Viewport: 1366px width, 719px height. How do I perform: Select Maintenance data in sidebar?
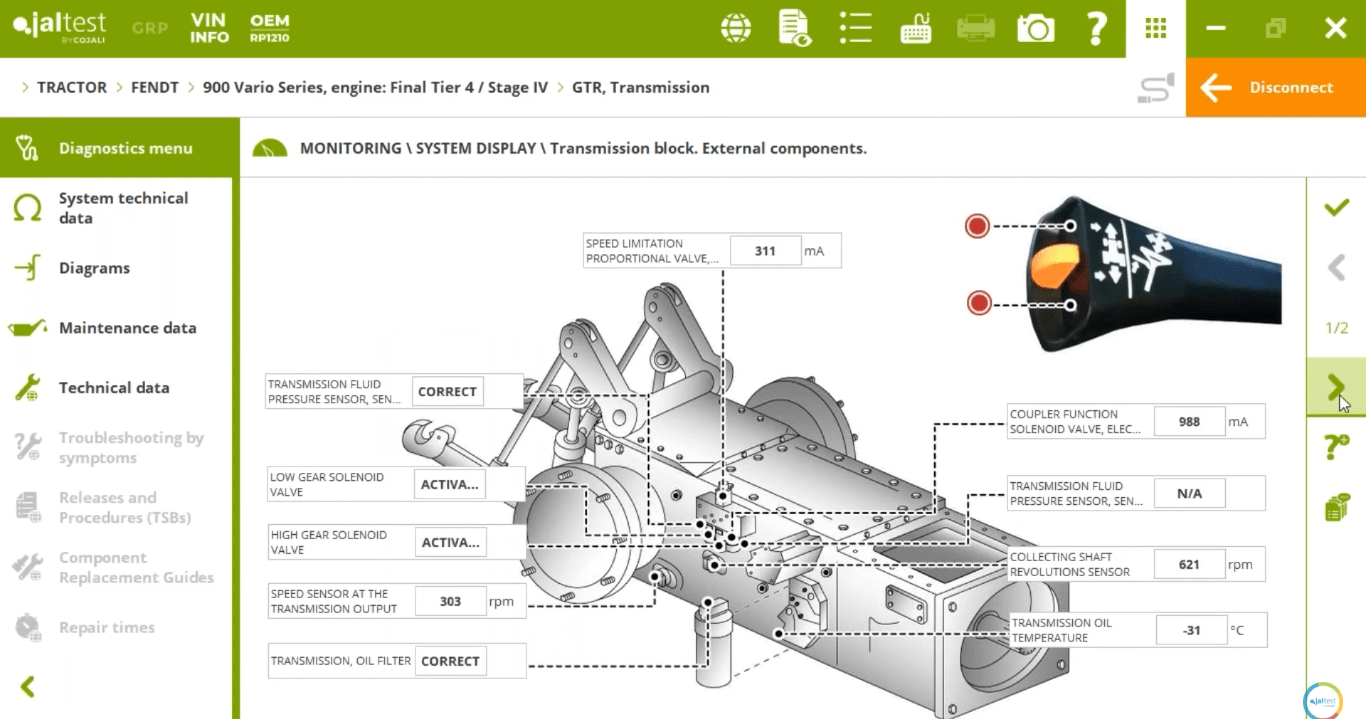tap(127, 328)
